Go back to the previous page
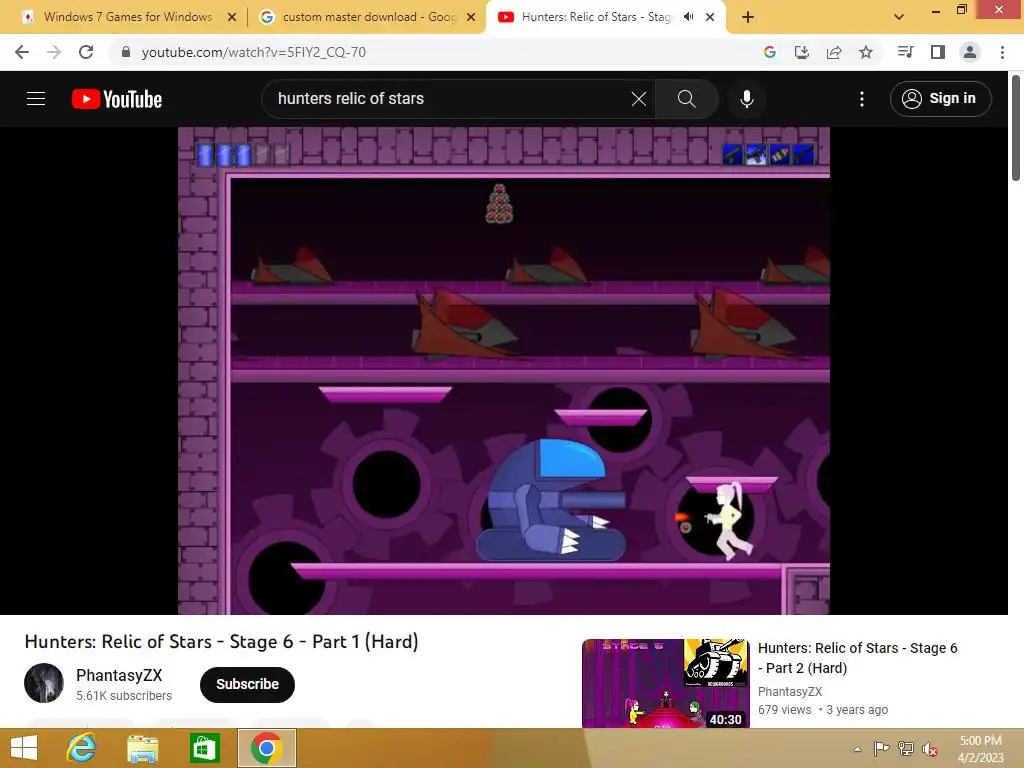The image size is (1024, 768). pyautogui.click(x=22, y=52)
